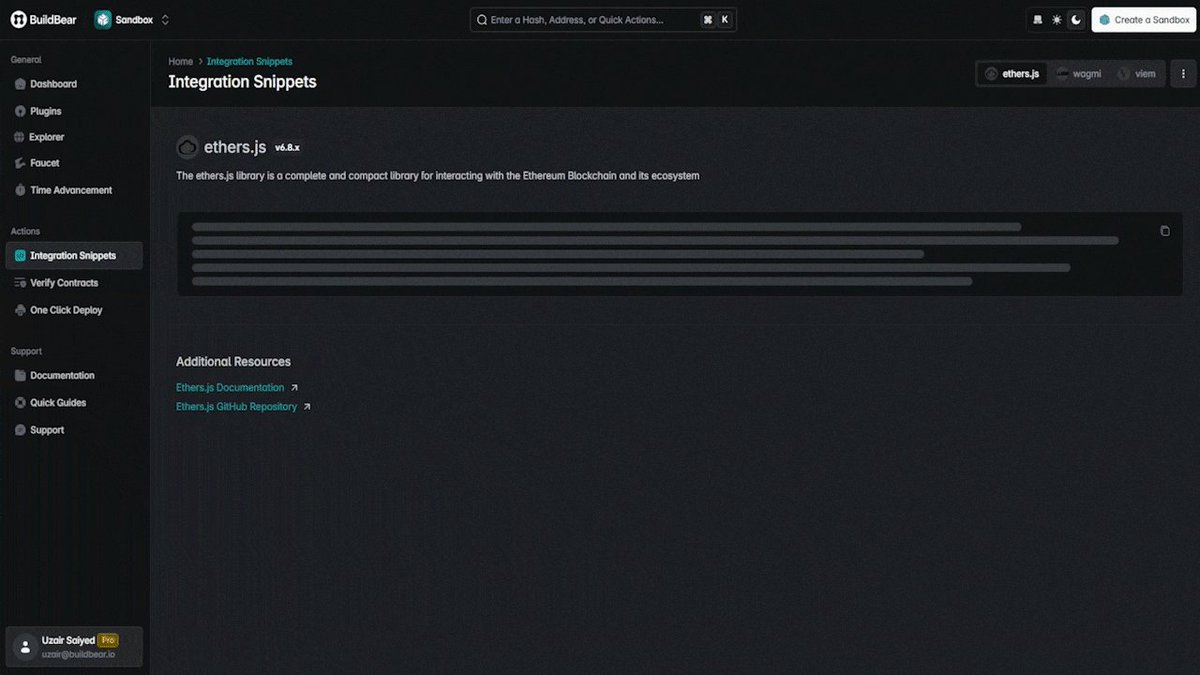Screen dimensions: 1200x675
Task: Click the Faucet sidebar icon
Action: tap(21, 163)
